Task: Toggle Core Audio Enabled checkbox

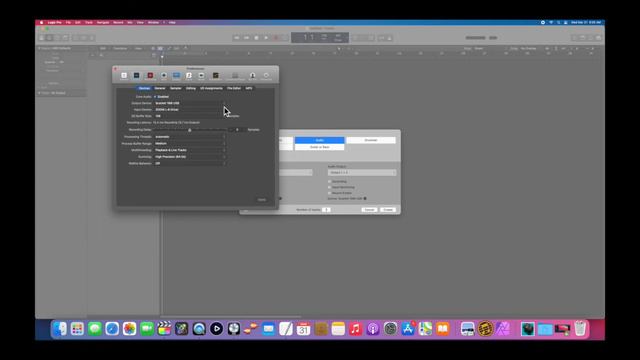Action: (x=155, y=97)
